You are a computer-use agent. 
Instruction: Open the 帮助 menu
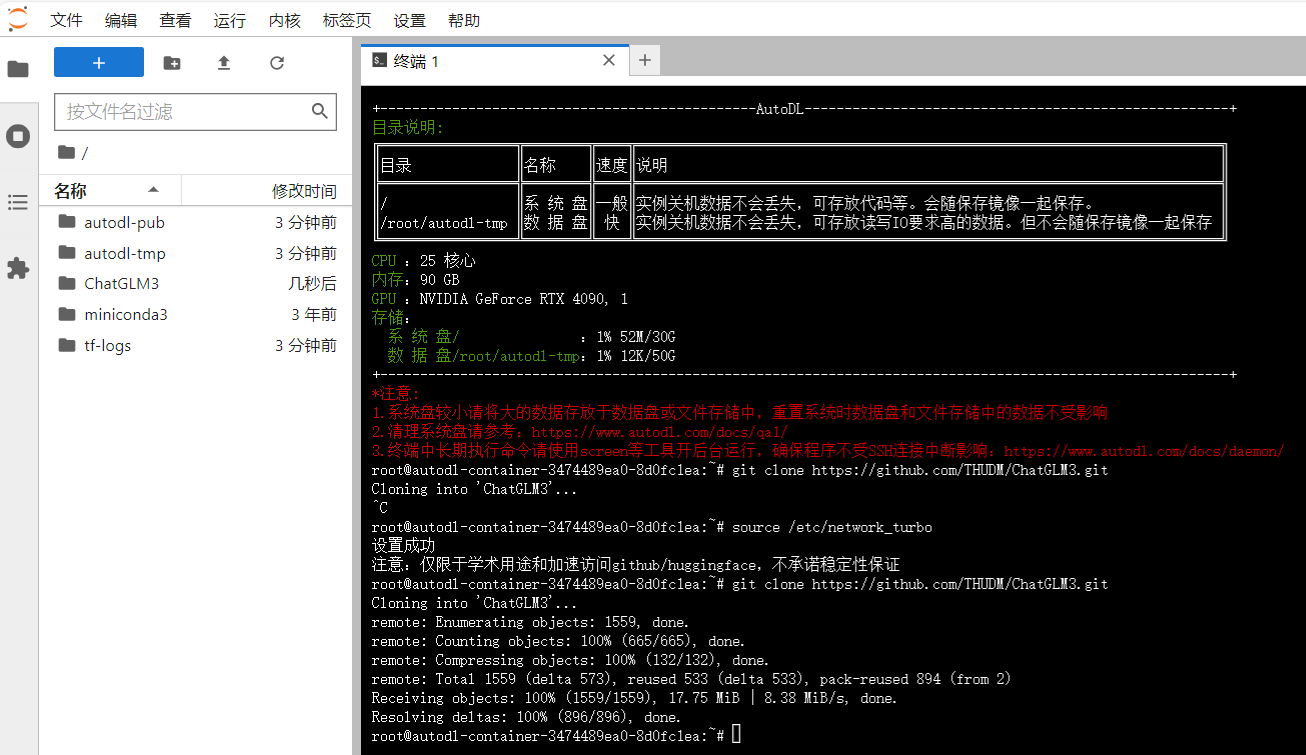464,20
